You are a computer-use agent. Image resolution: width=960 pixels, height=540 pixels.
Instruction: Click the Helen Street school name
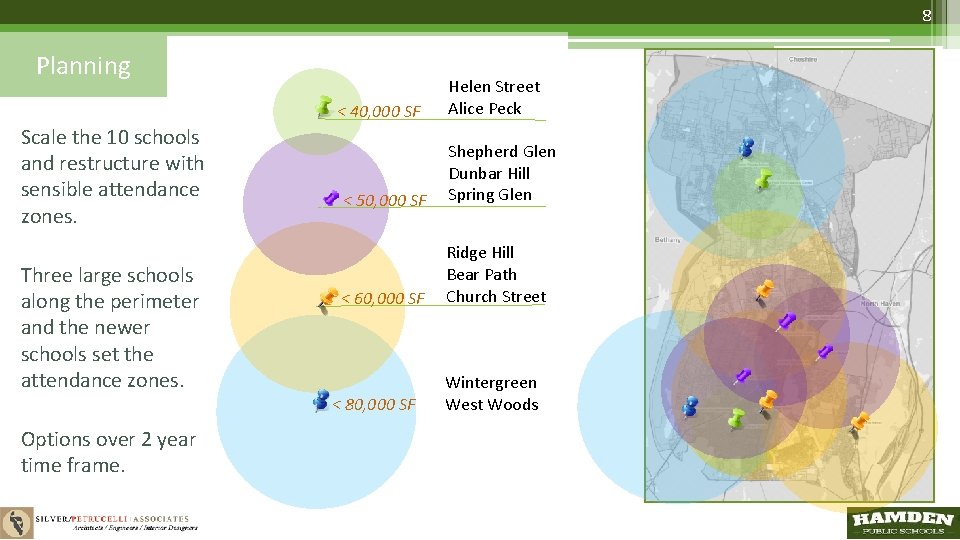pos(494,86)
